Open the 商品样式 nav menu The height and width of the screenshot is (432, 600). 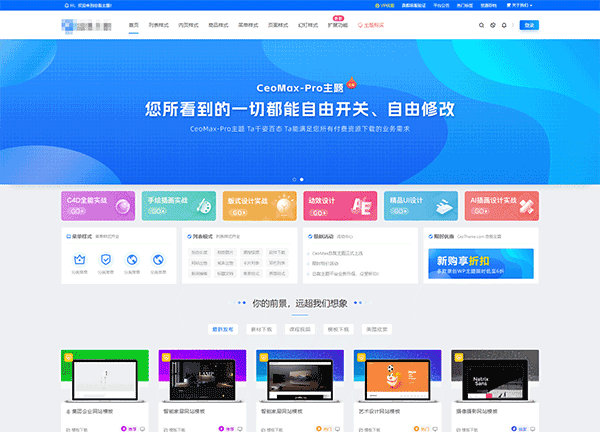[218, 25]
